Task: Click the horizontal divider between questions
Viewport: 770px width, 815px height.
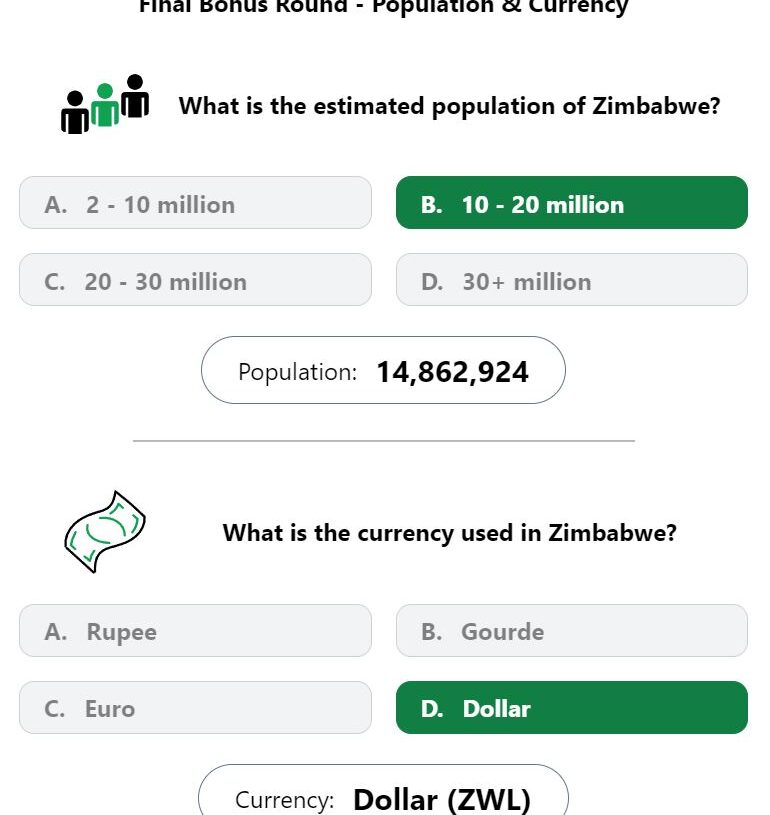Action: click(x=384, y=441)
